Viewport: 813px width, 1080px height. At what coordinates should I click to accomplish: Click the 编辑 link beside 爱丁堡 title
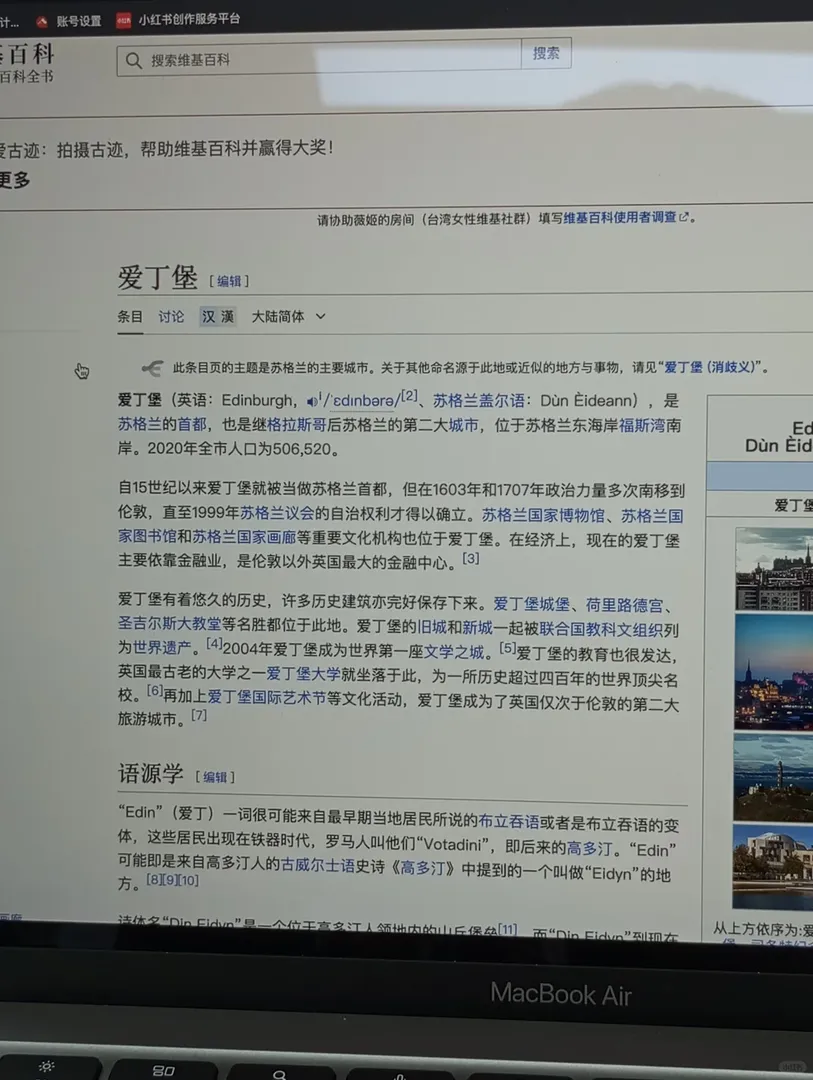(x=229, y=281)
